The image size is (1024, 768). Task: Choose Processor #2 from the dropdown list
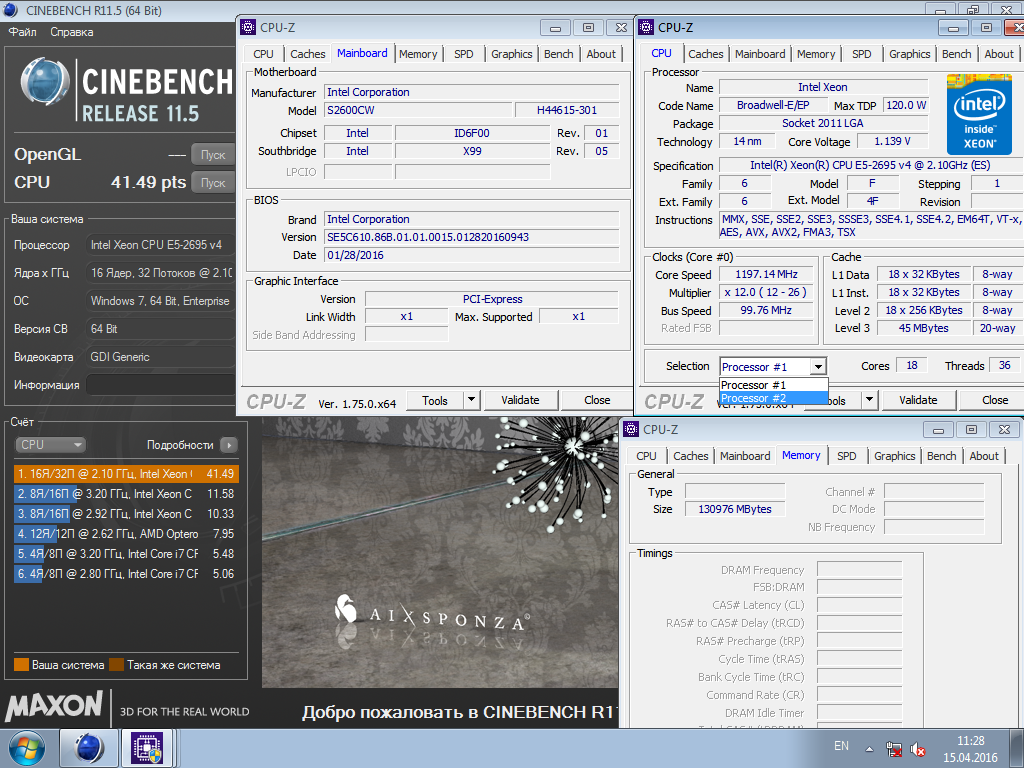point(773,398)
